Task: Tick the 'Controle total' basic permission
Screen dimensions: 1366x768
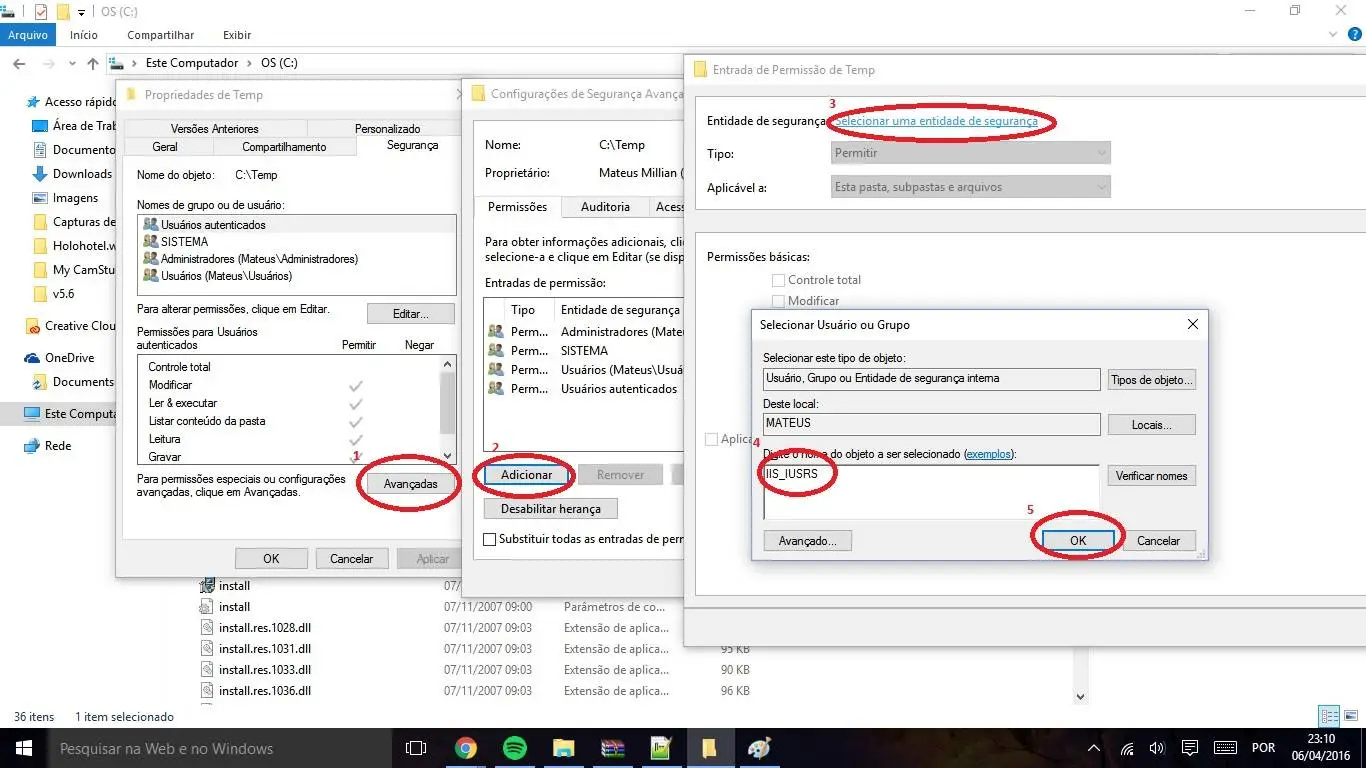Action: [778, 280]
